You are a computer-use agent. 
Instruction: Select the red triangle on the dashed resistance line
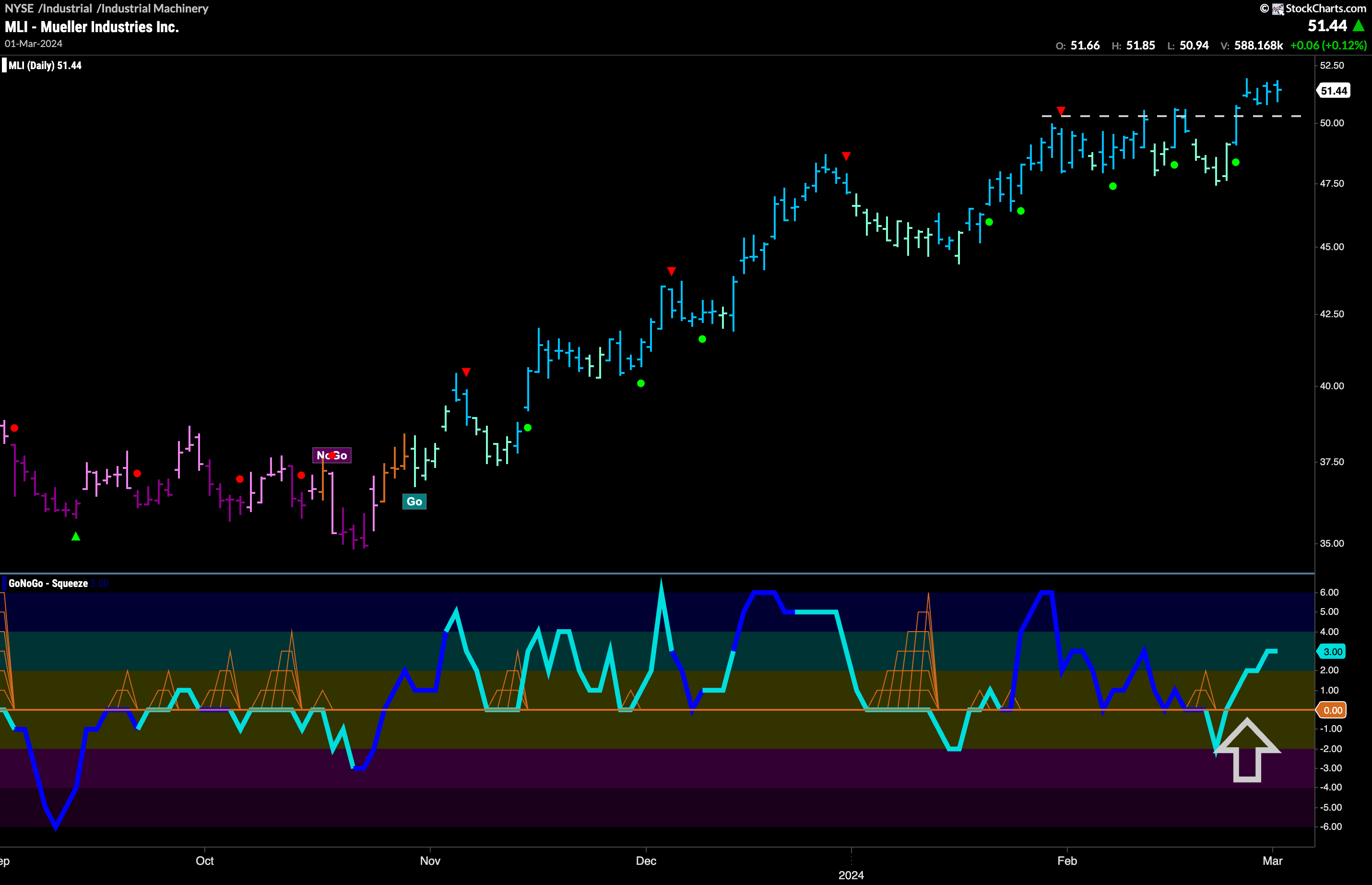pyautogui.click(x=1061, y=111)
